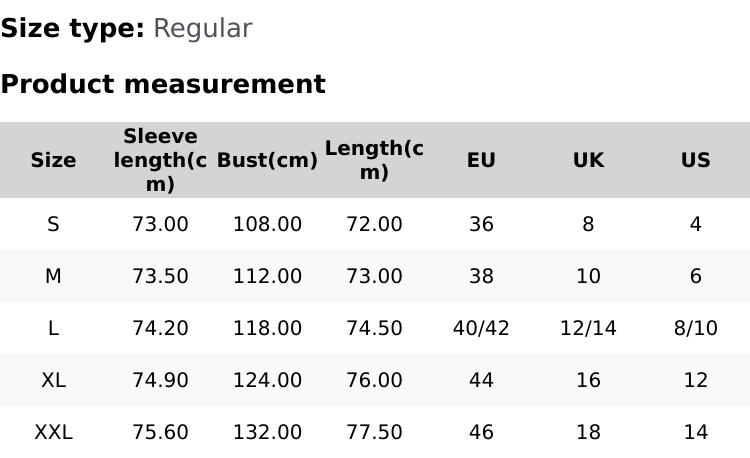Click the 40/42 EU size cell
Viewport: 750px width, 458px height.
click(481, 328)
